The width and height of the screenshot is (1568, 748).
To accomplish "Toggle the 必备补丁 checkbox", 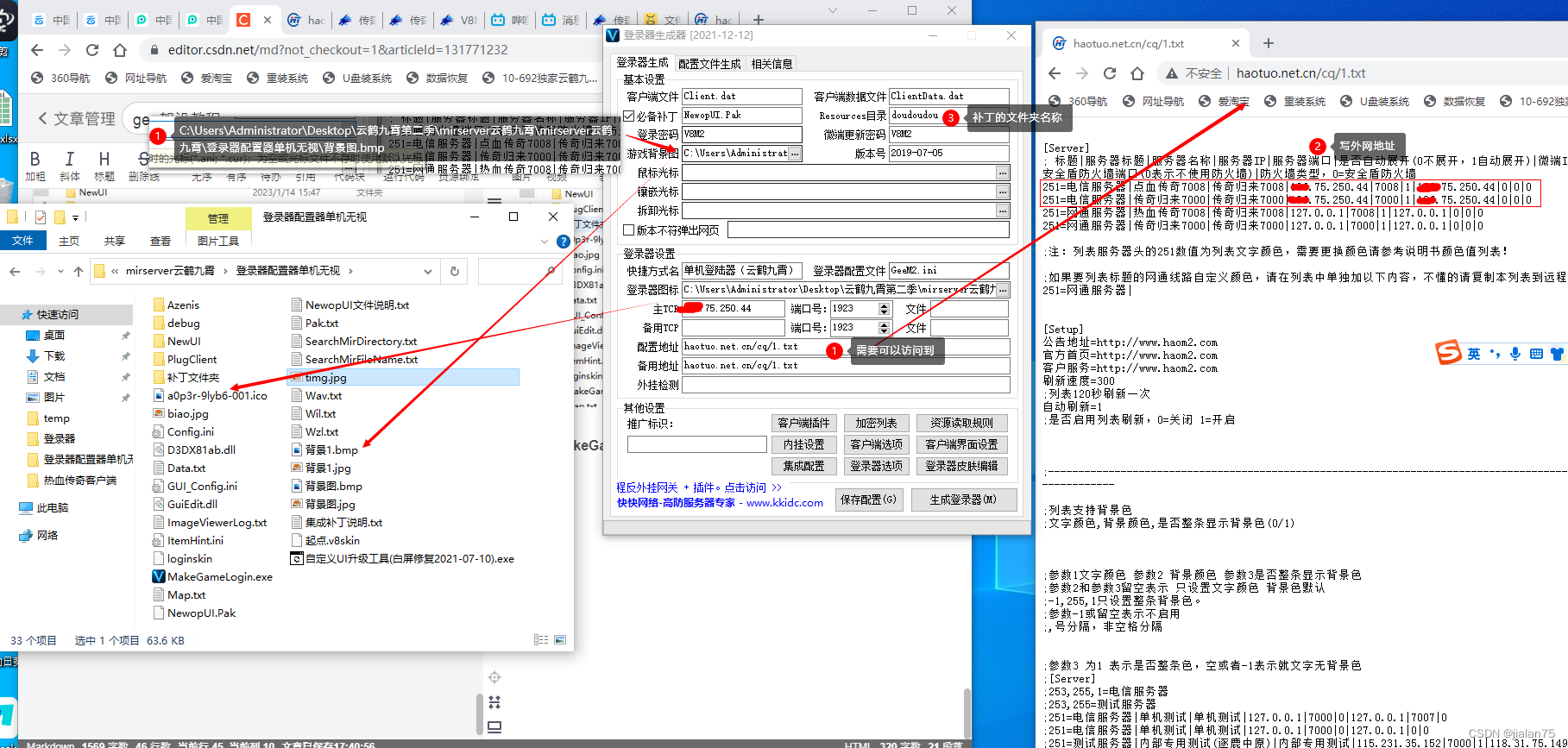I will pos(629,116).
